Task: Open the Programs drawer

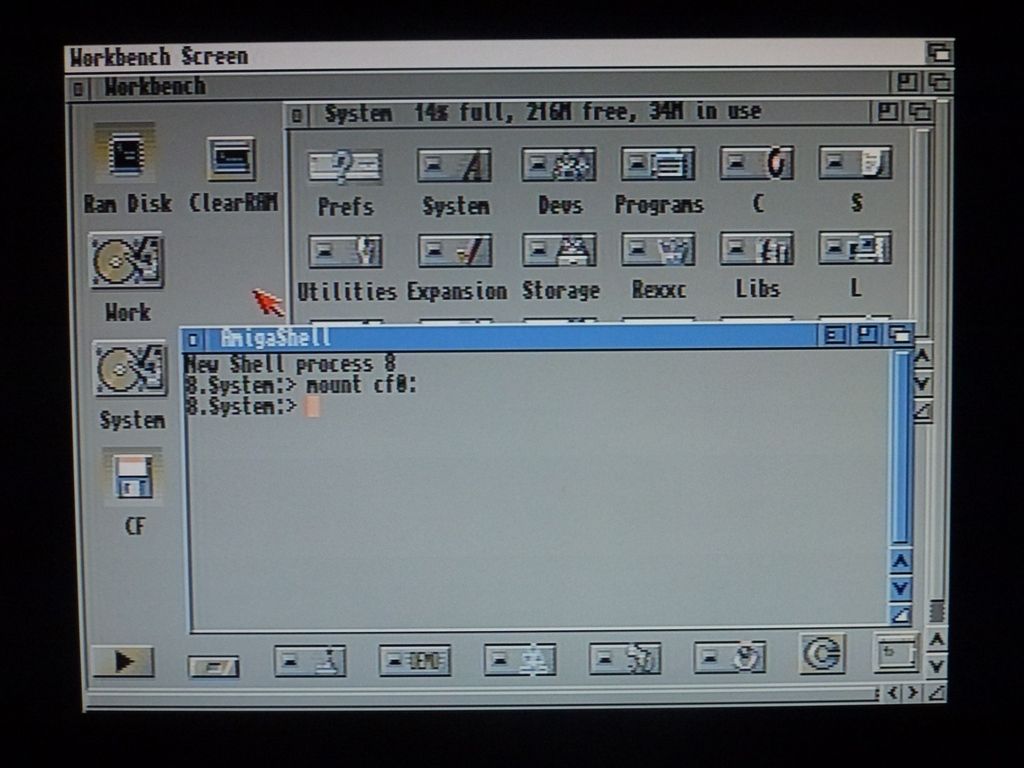Action: tap(658, 164)
